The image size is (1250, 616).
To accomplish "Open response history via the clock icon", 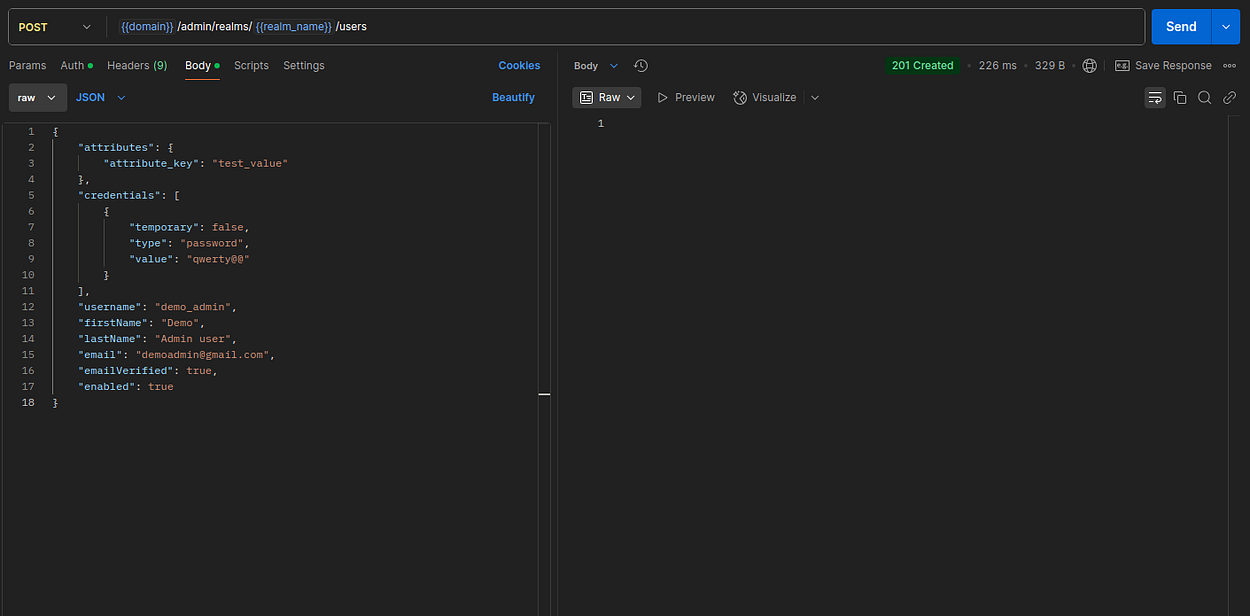I will [640, 65].
